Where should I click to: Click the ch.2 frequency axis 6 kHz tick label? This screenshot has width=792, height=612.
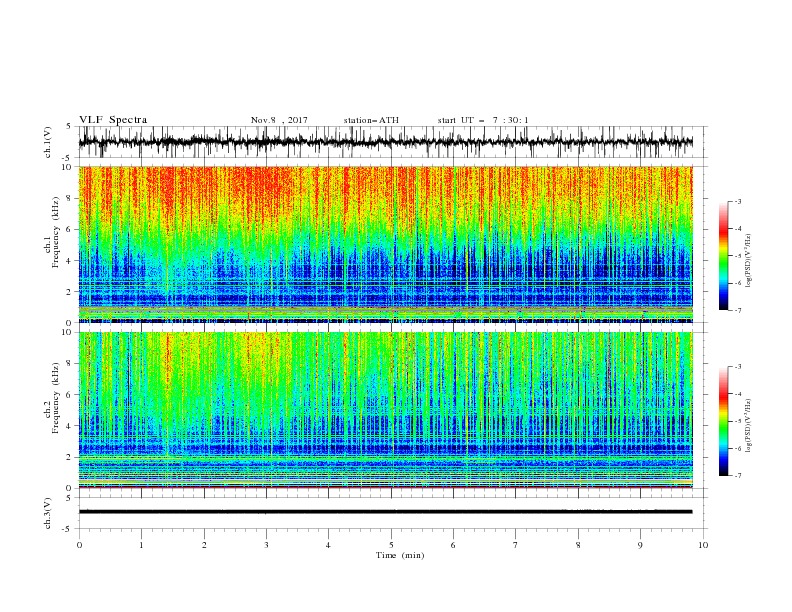pyautogui.click(x=69, y=395)
